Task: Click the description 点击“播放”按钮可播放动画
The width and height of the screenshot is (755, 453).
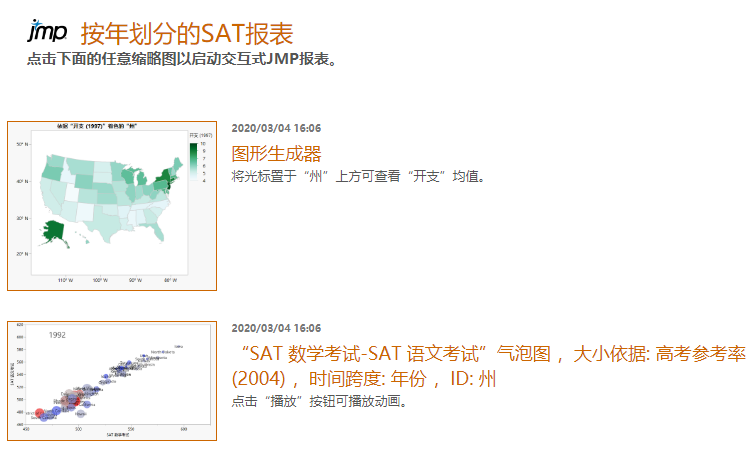Action: point(319,401)
